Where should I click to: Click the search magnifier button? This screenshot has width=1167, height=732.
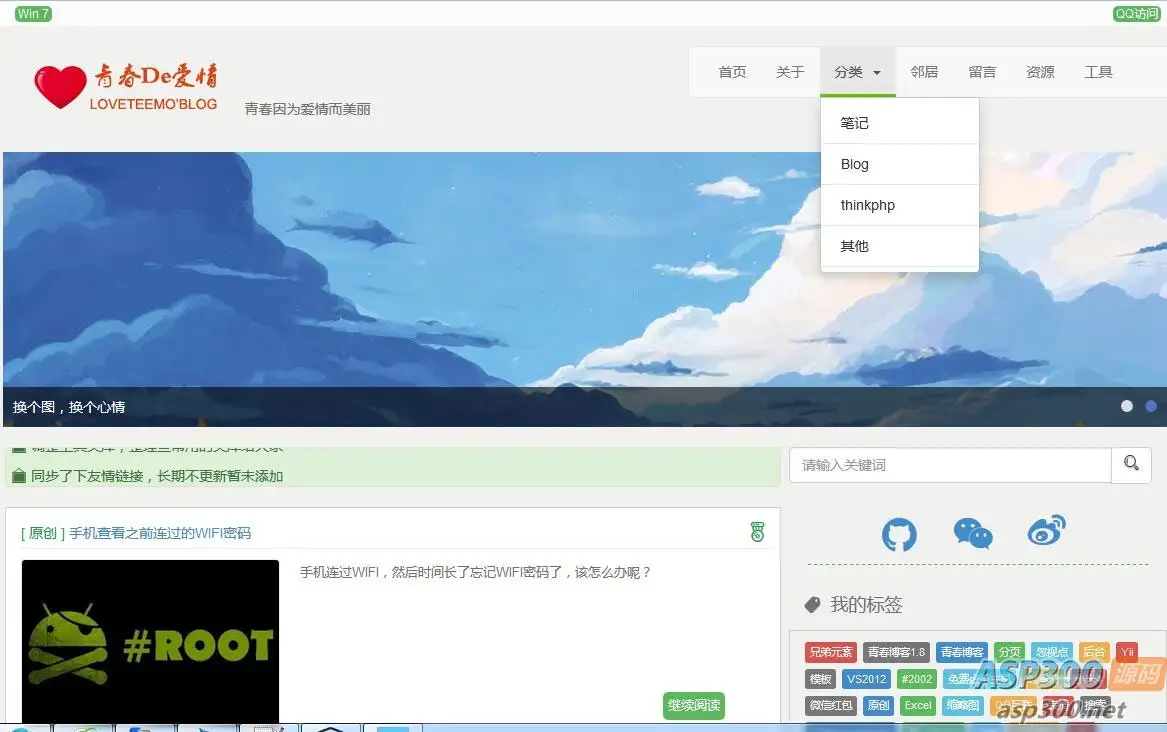[1131, 464]
